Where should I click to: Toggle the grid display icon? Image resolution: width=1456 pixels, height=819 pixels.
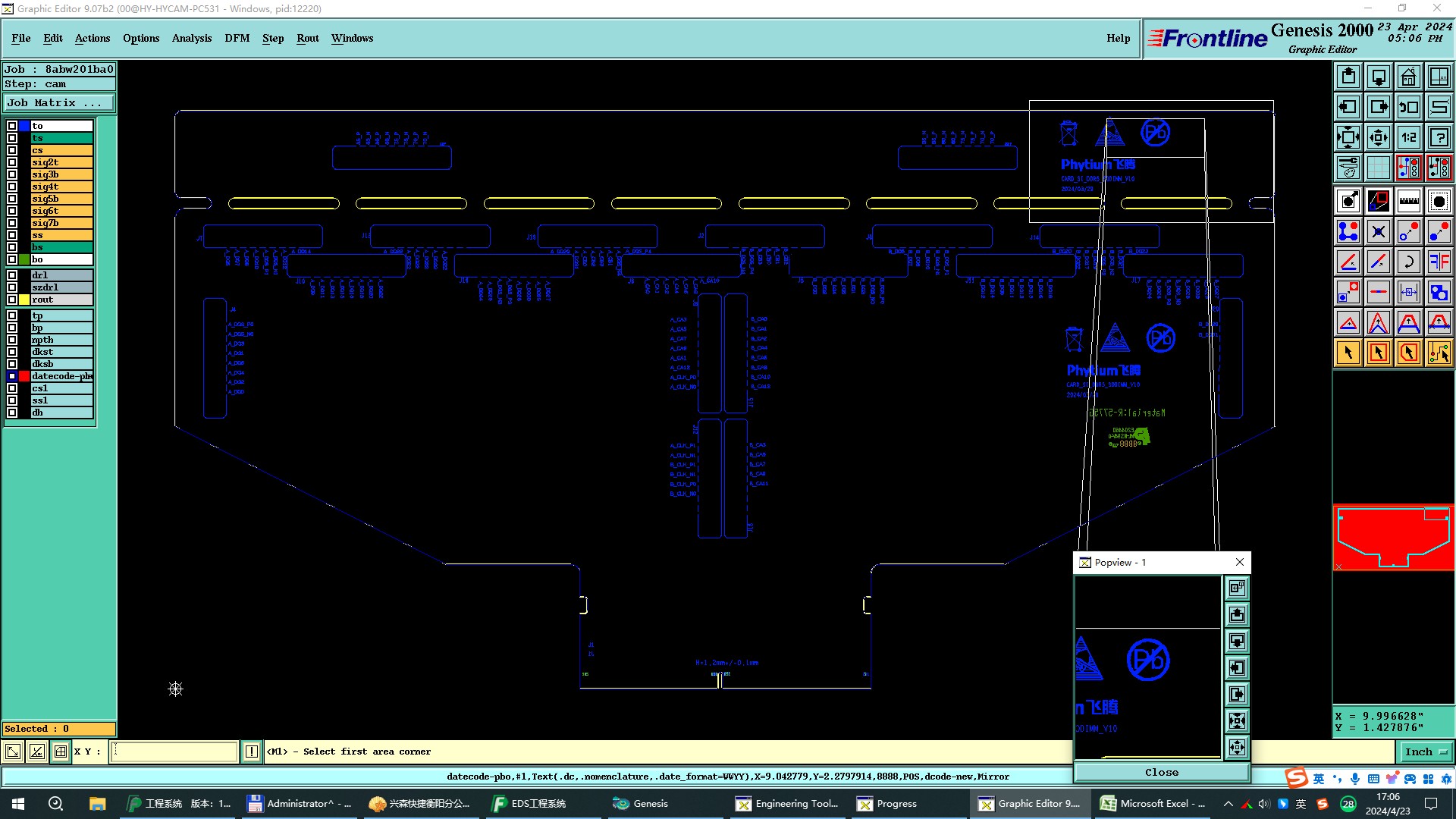tap(1378, 168)
